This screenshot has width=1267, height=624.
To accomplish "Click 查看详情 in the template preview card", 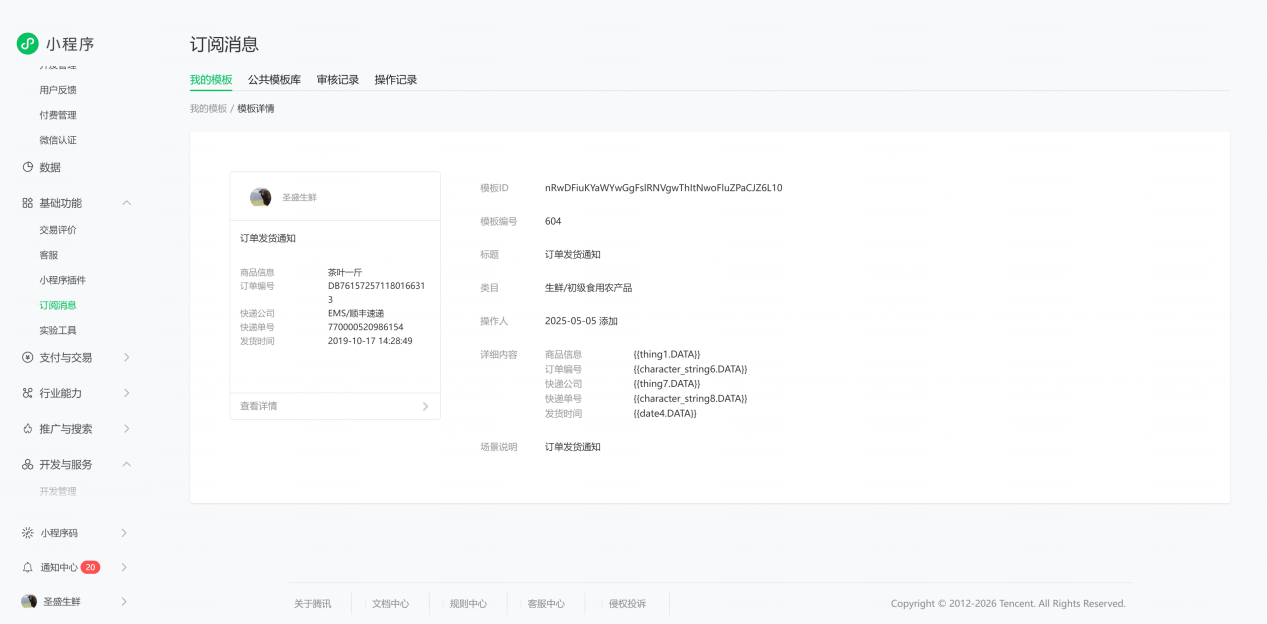I will (x=259, y=406).
